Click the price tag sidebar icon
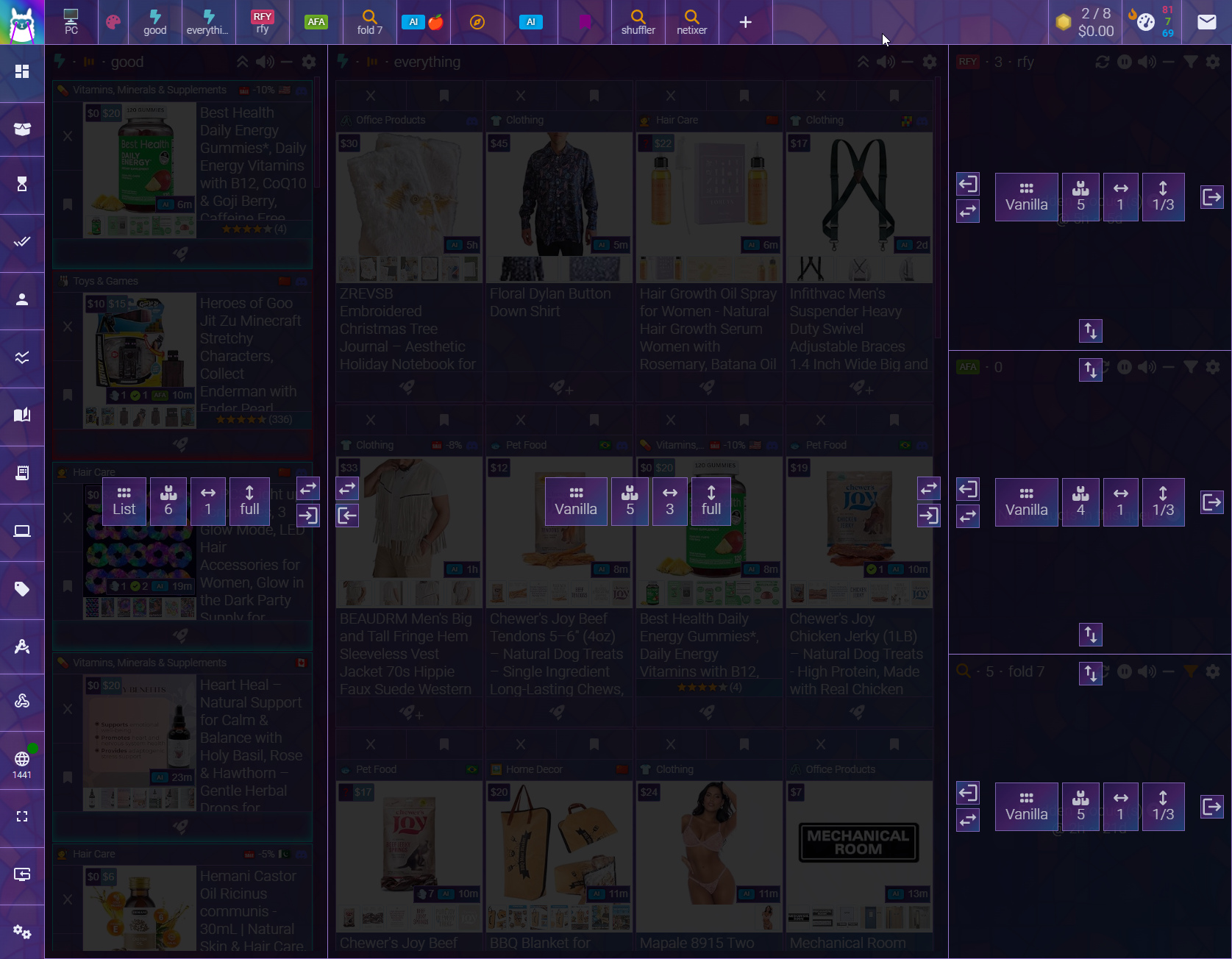 22,589
